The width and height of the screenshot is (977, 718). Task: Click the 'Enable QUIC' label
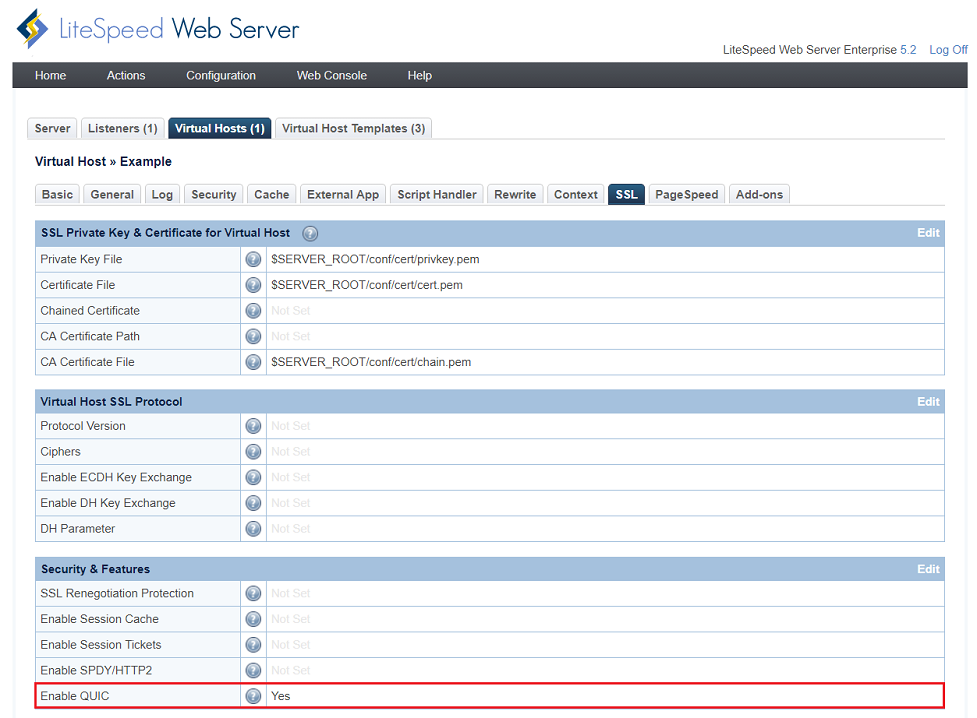(x=75, y=696)
